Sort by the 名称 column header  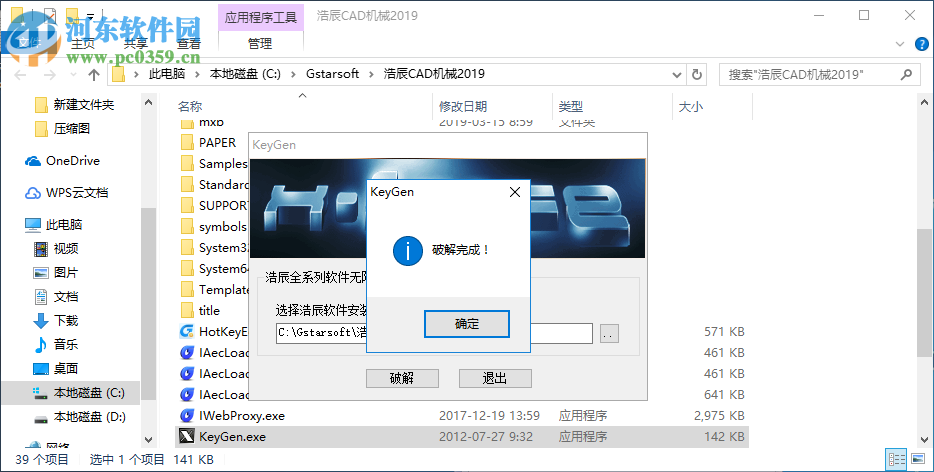[190, 107]
